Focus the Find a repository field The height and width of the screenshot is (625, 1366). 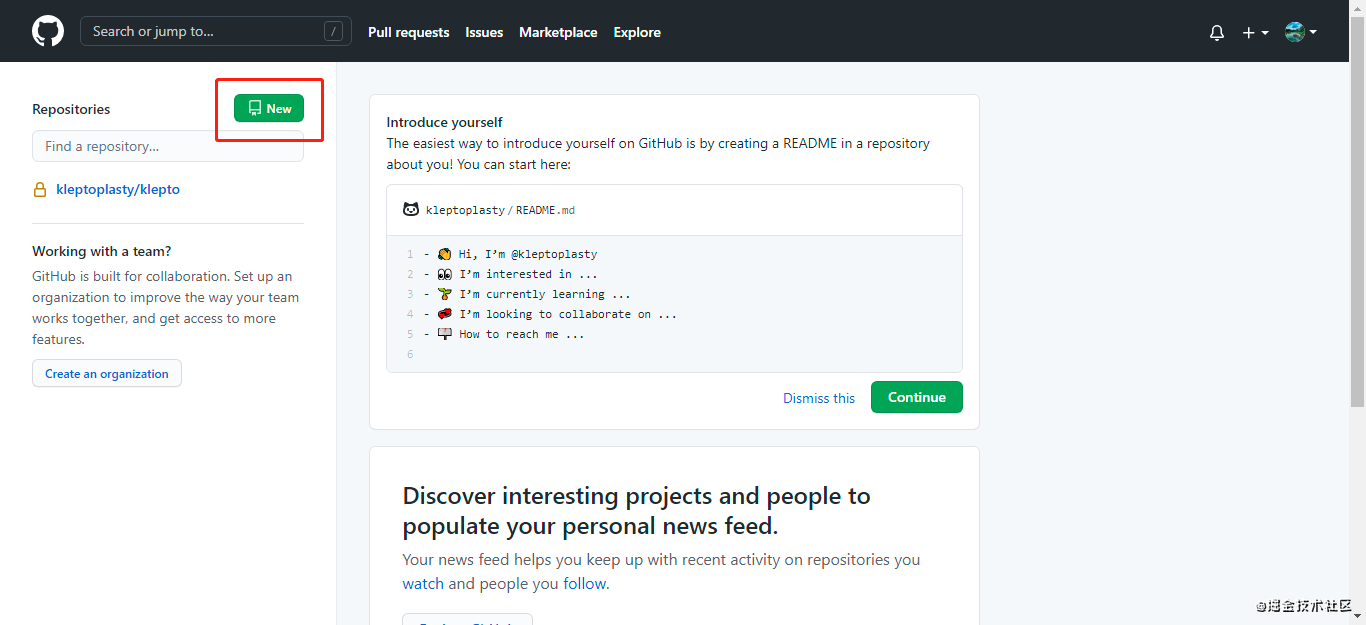168,146
